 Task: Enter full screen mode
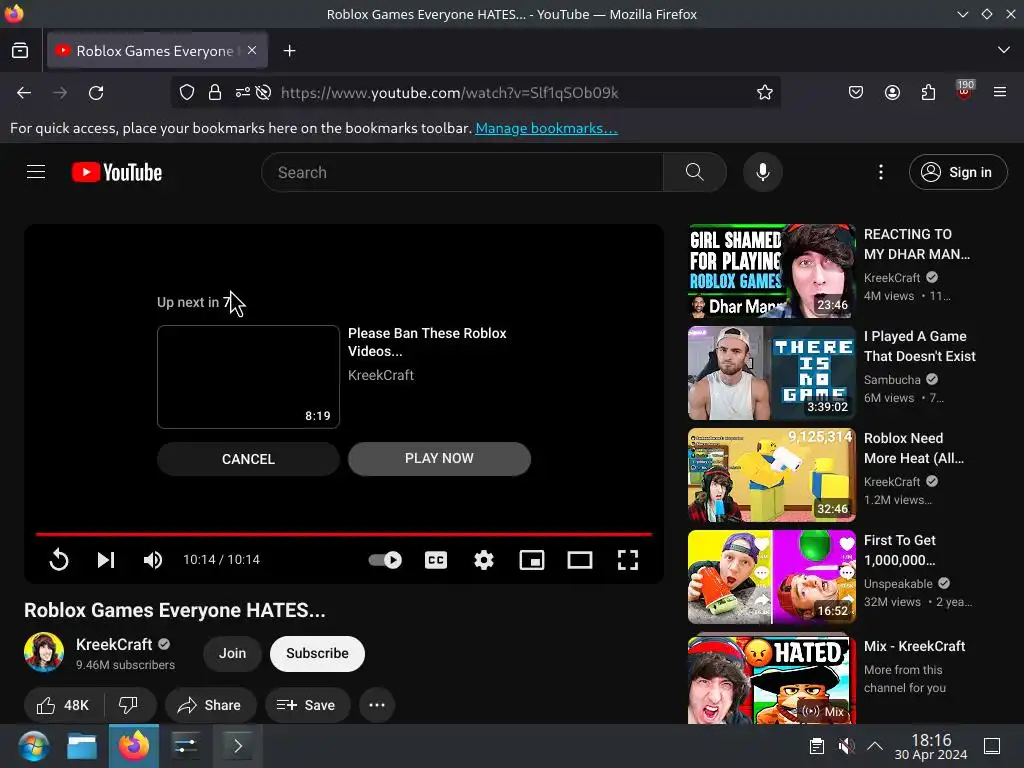(x=628, y=560)
